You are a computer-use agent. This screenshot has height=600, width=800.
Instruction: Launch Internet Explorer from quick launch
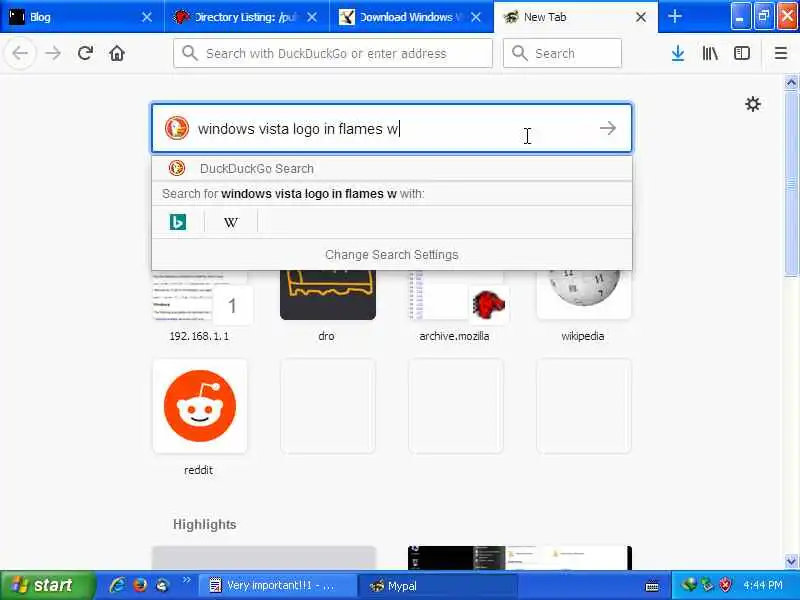[x=117, y=585]
